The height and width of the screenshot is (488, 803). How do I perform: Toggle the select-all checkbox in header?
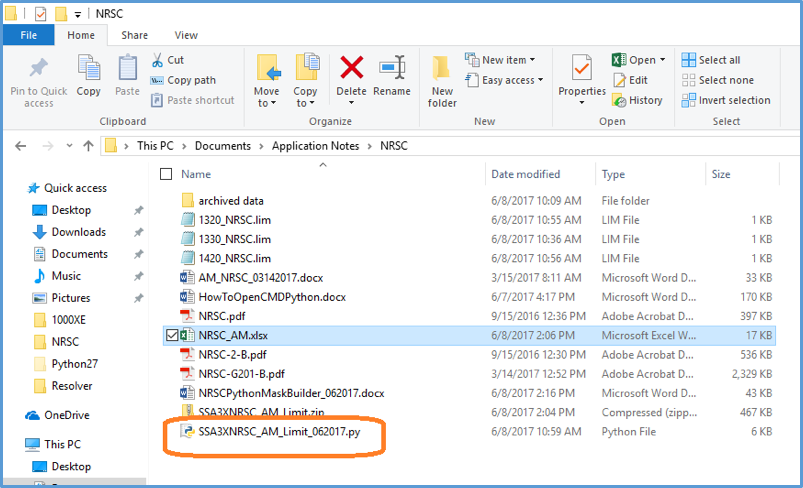[x=166, y=174]
